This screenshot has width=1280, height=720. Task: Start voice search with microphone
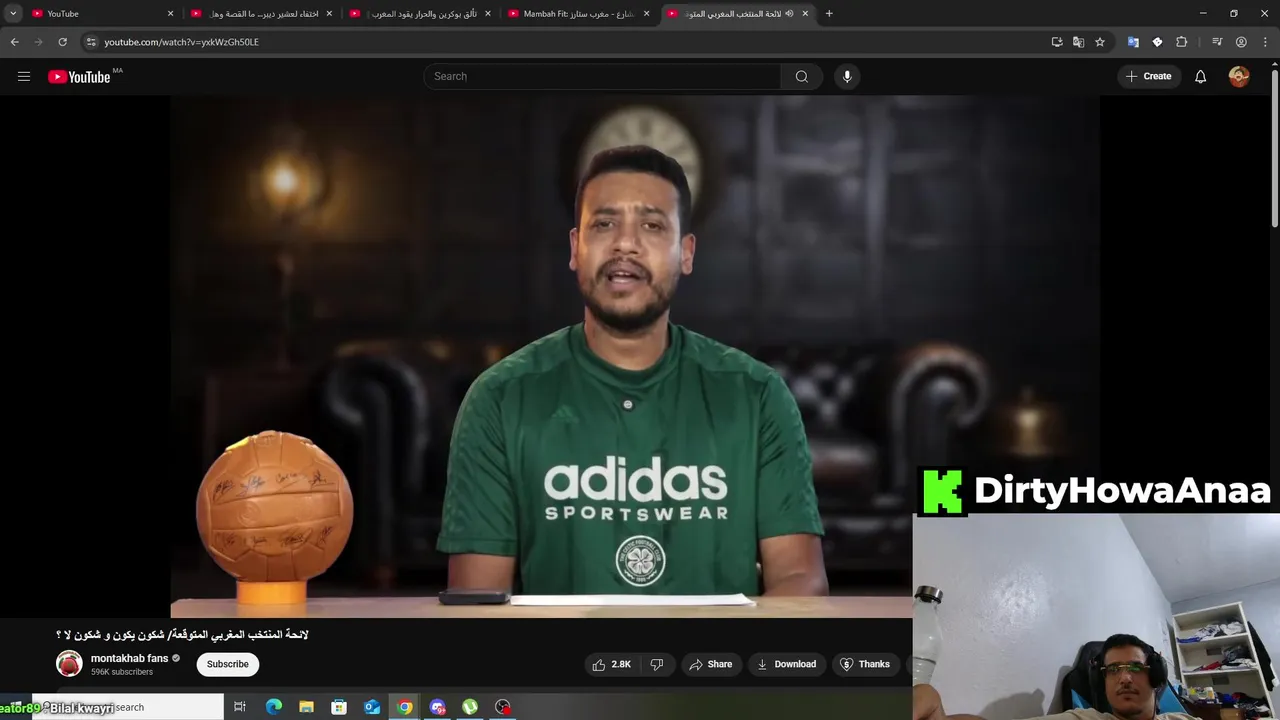tap(847, 76)
